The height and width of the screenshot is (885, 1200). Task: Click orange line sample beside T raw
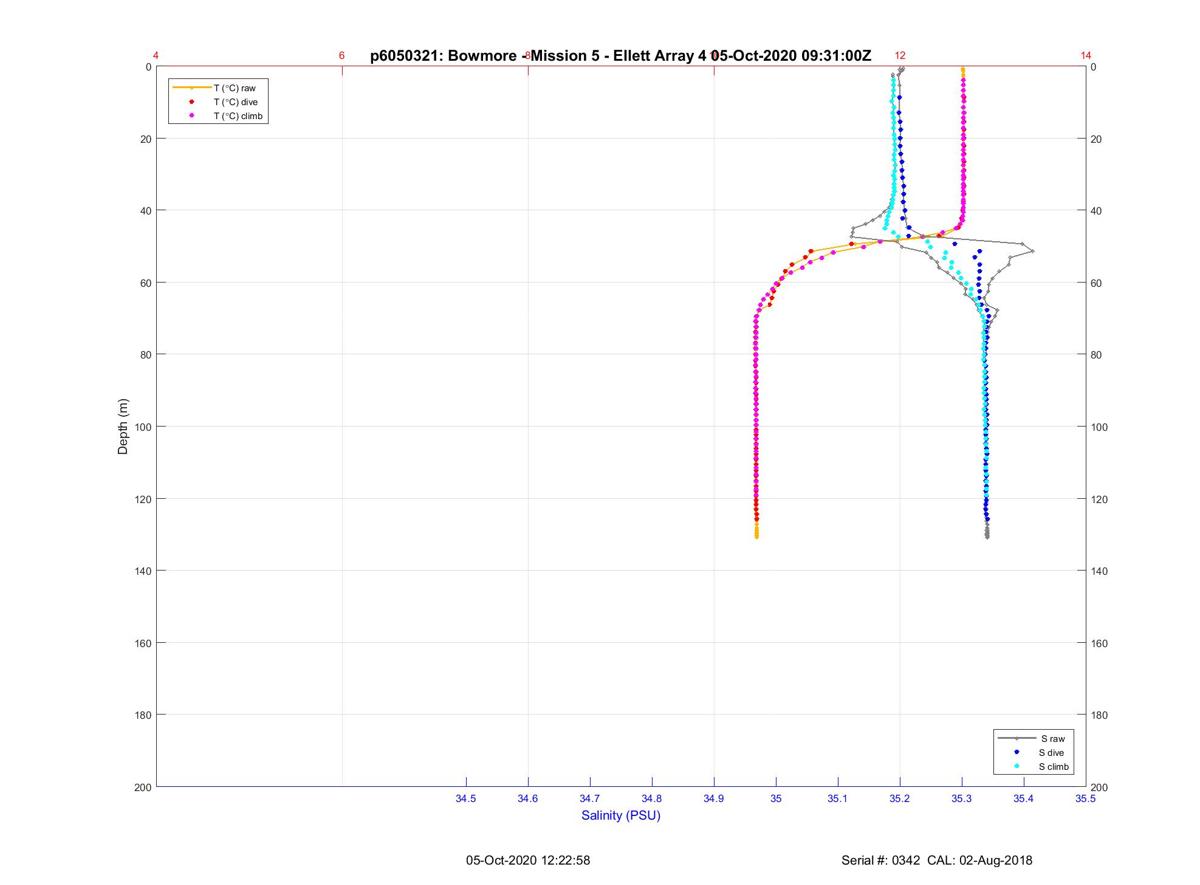(191, 88)
